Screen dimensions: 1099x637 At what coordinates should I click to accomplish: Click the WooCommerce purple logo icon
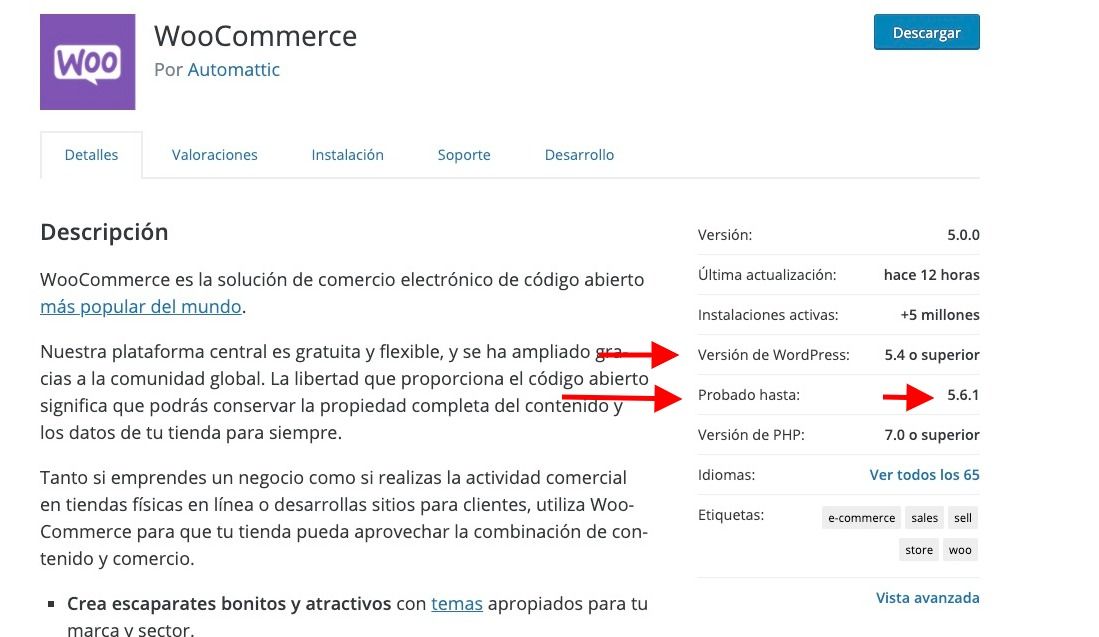[88, 62]
